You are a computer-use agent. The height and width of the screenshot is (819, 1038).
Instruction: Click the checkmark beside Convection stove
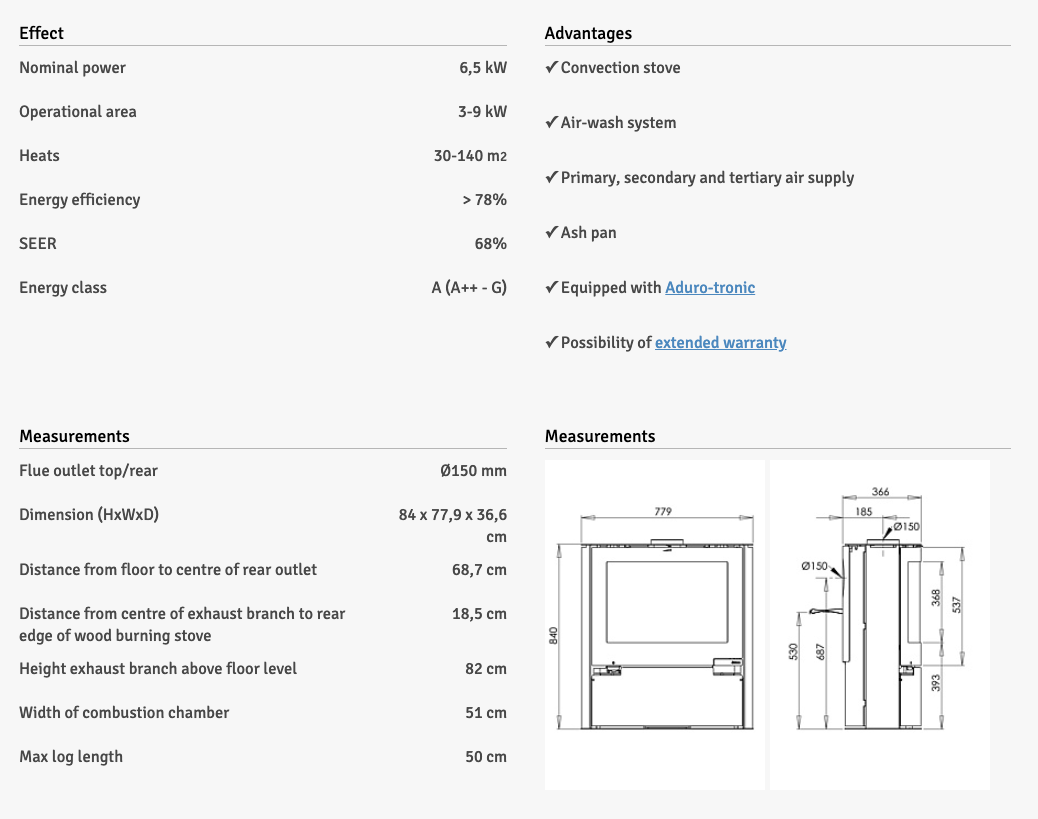click(x=551, y=68)
